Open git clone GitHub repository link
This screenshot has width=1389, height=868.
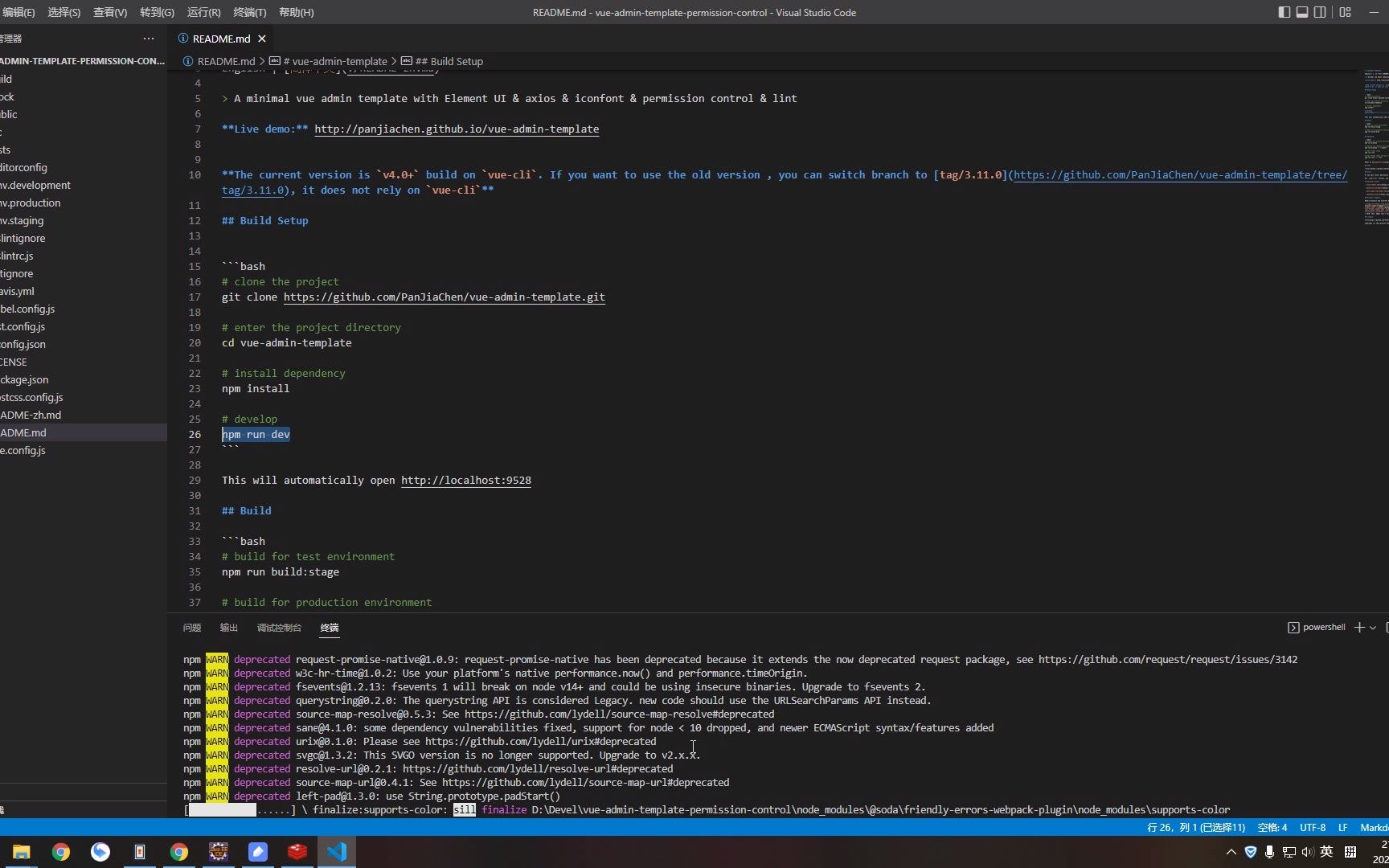pos(445,297)
